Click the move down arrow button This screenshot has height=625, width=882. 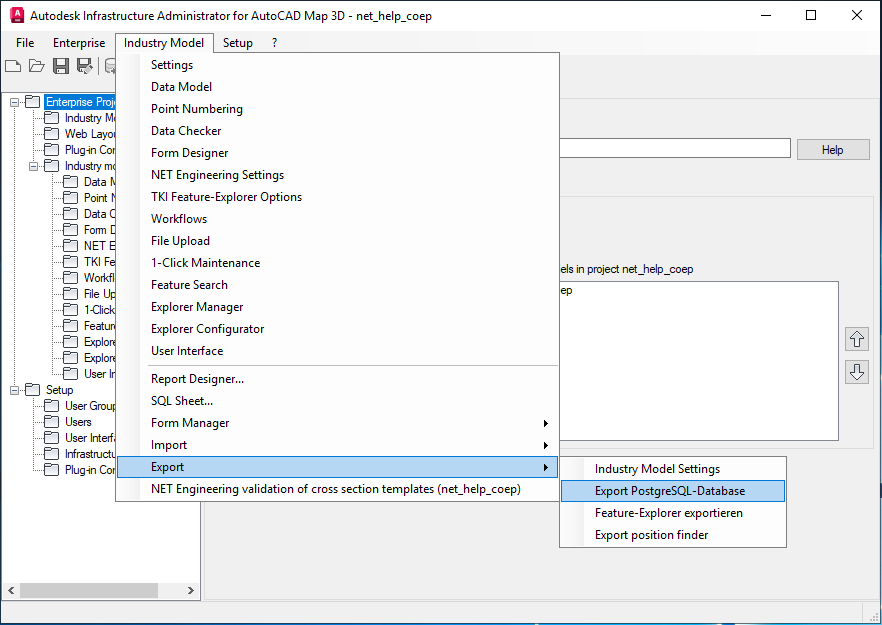[x=857, y=372]
